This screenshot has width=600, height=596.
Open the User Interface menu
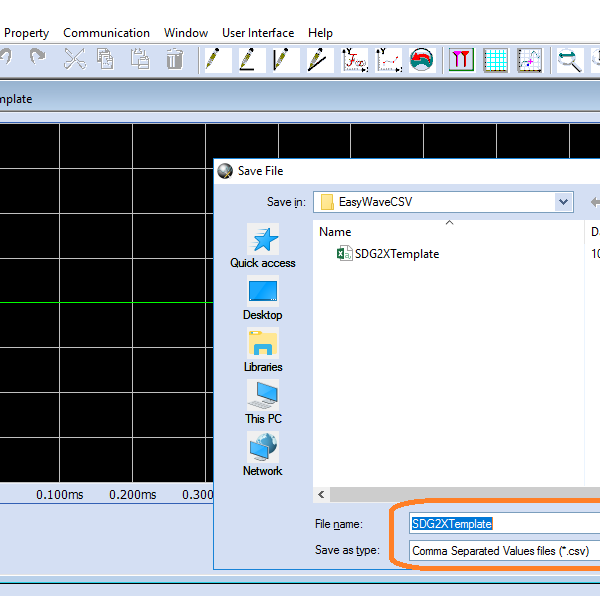(x=258, y=33)
